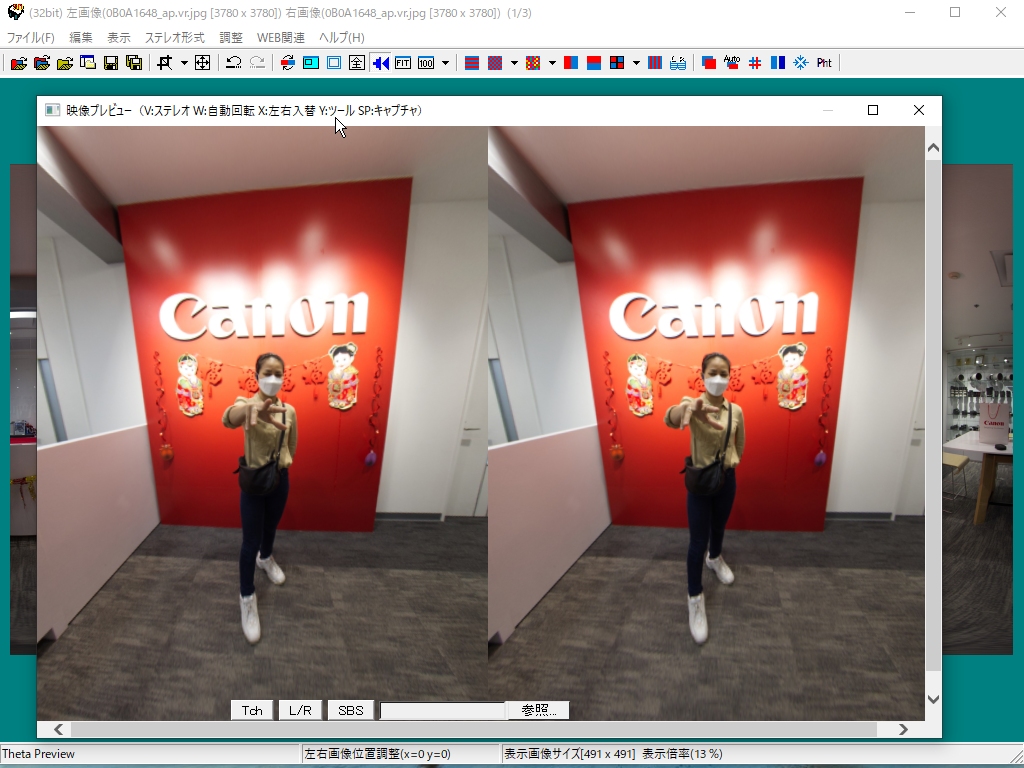This screenshot has width=1024, height=768.
Task: Undo the last action
Action: coord(233,63)
